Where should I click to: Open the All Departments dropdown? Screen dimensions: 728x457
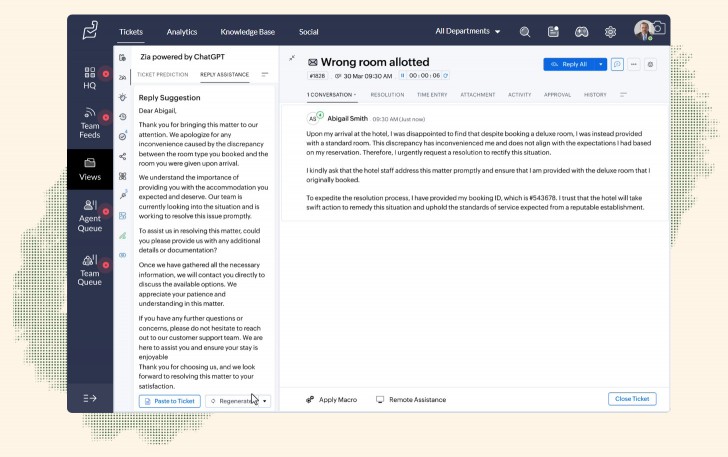[x=468, y=31]
